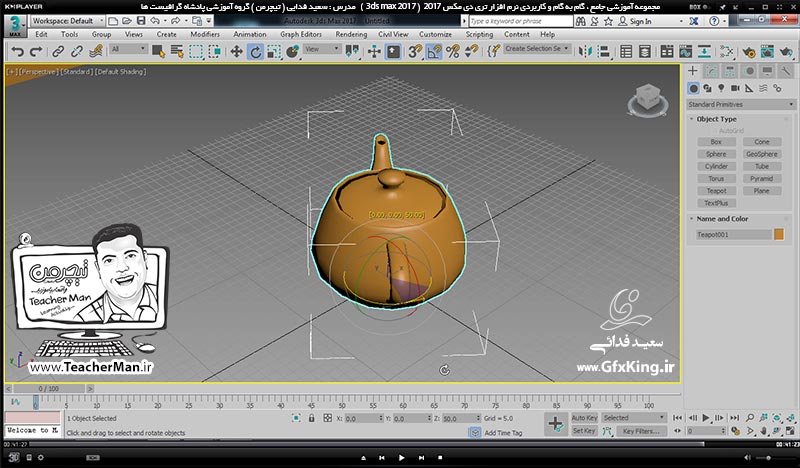Image resolution: width=800 pixels, height=468 pixels.
Task: Click the Undo arrow in main toolbar
Action: point(17,52)
